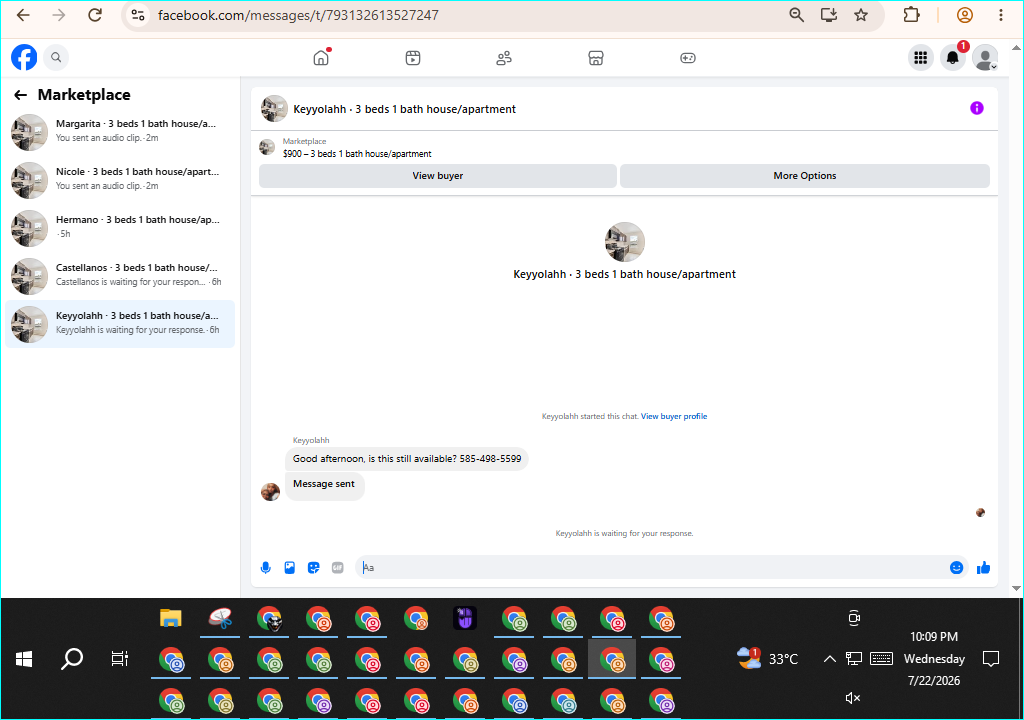Open Windows taskbar search
This screenshot has width=1024, height=720.
(x=72, y=659)
